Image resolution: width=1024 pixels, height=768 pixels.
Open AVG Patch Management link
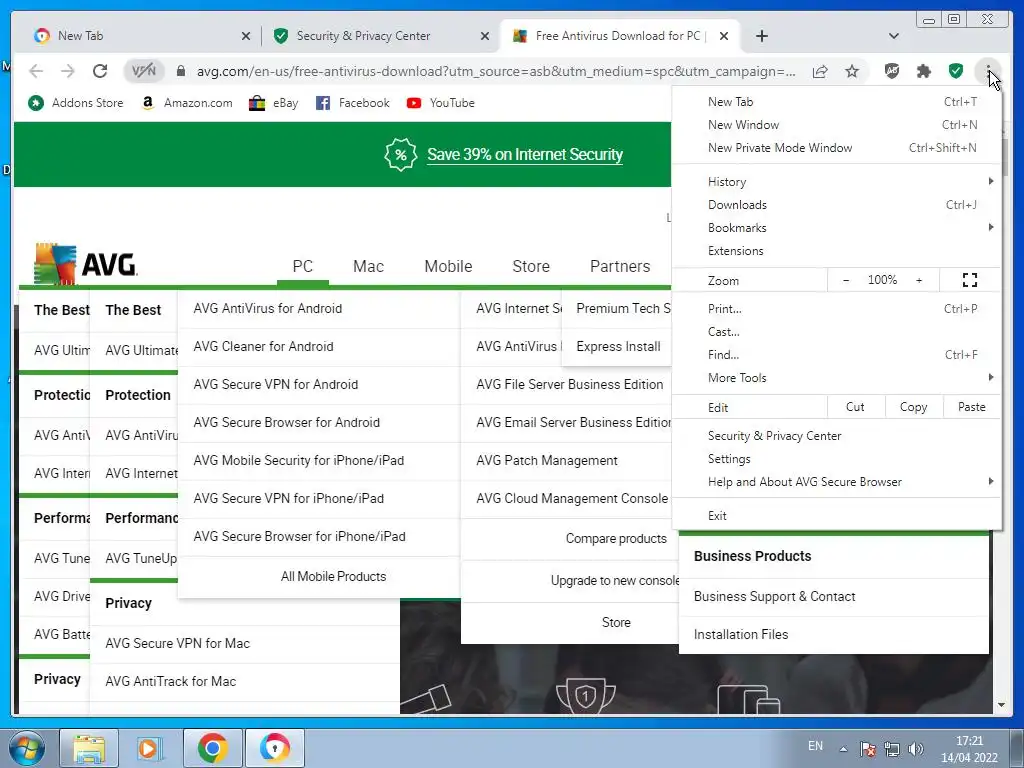[x=547, y=460]
